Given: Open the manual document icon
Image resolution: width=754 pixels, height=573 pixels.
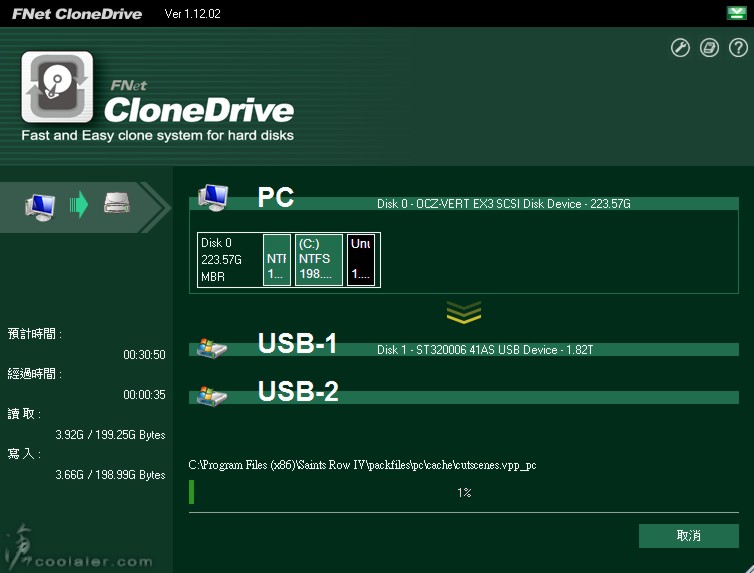Looking at the screenshot, I should pyautogui.click(x=709, y=48).
